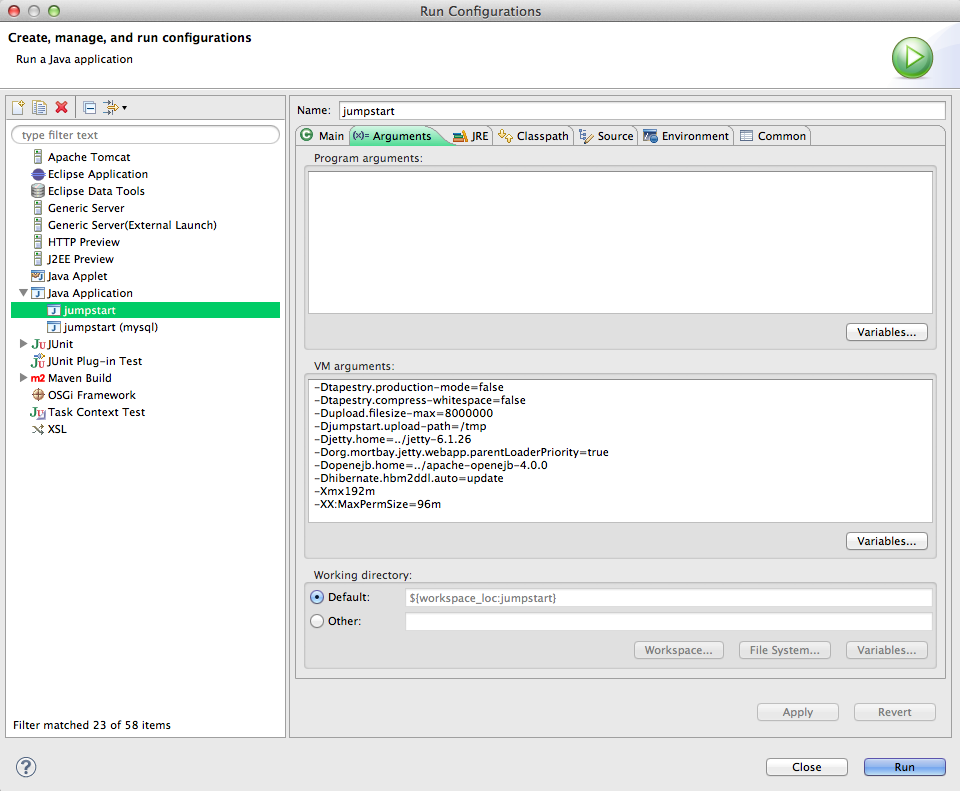Select the Default working directory radio button
Screen dimensions: 960x791
pyautogui.click(x=318, y=597)
